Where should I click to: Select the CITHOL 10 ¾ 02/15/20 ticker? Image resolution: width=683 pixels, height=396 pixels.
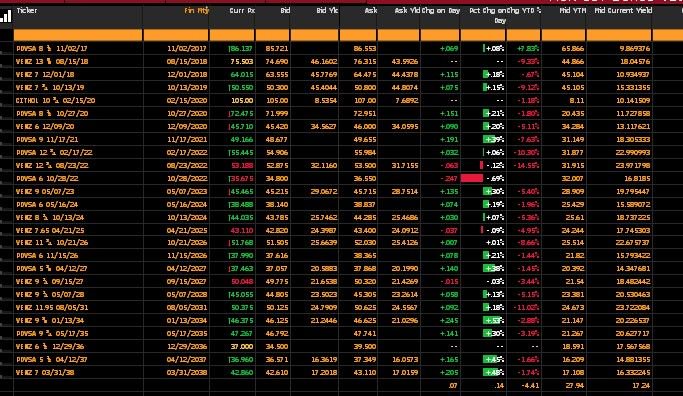[55, 101]
